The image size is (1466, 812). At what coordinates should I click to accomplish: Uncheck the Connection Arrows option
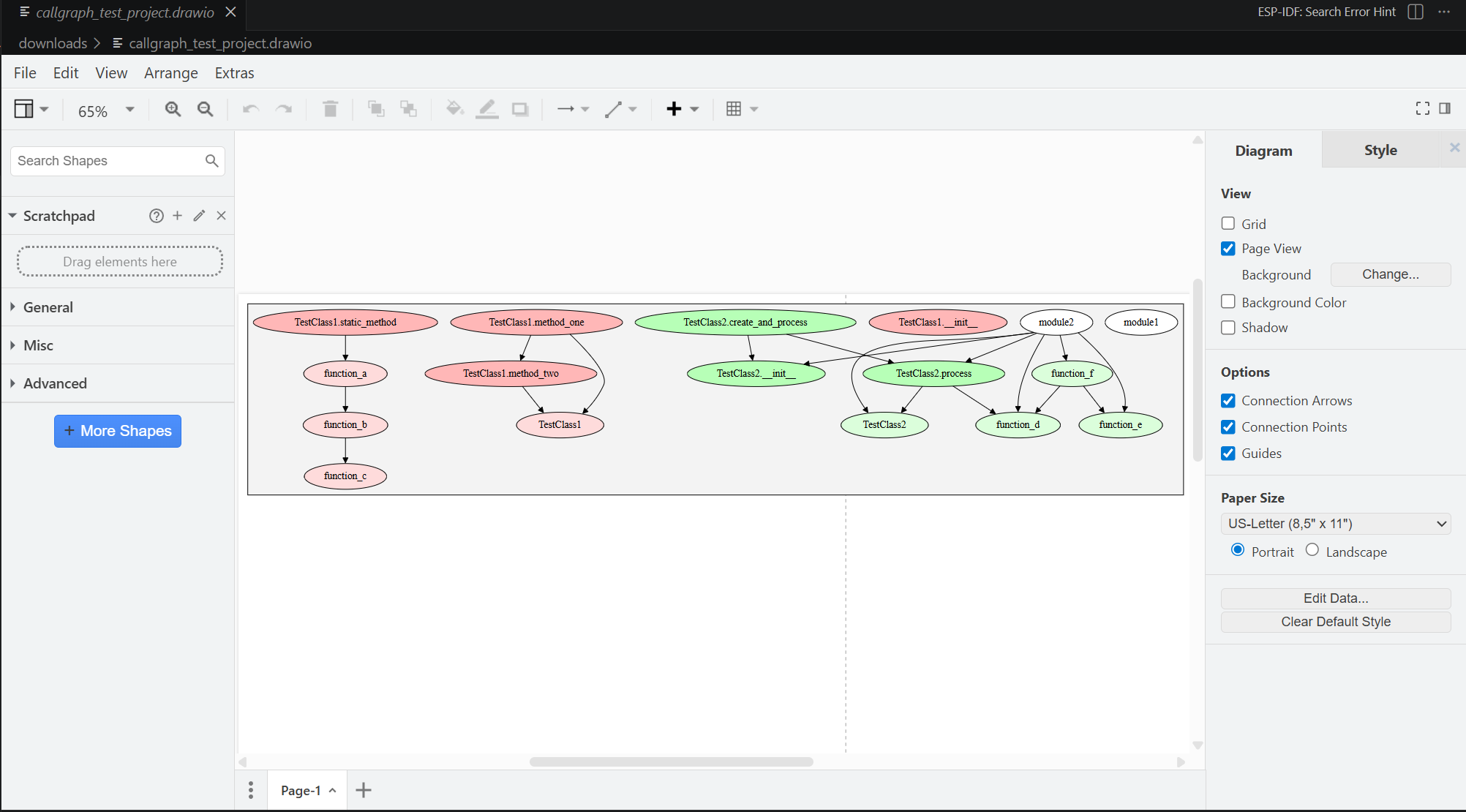point(1228,401)
